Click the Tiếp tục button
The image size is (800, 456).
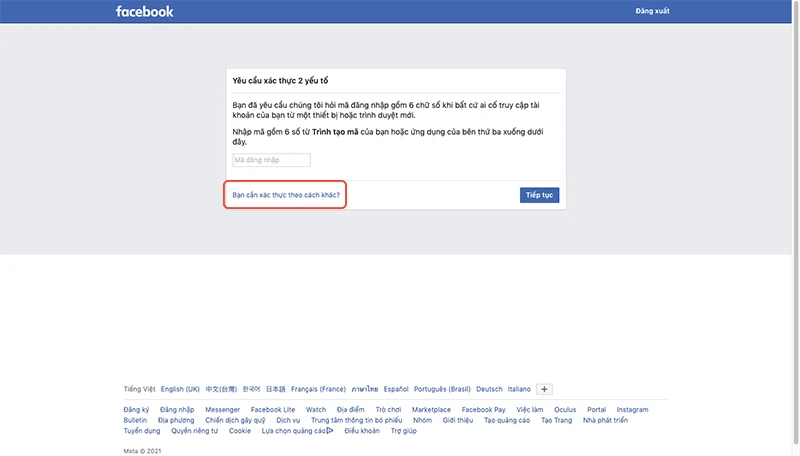pyautogui.click(x=539, y=195)
